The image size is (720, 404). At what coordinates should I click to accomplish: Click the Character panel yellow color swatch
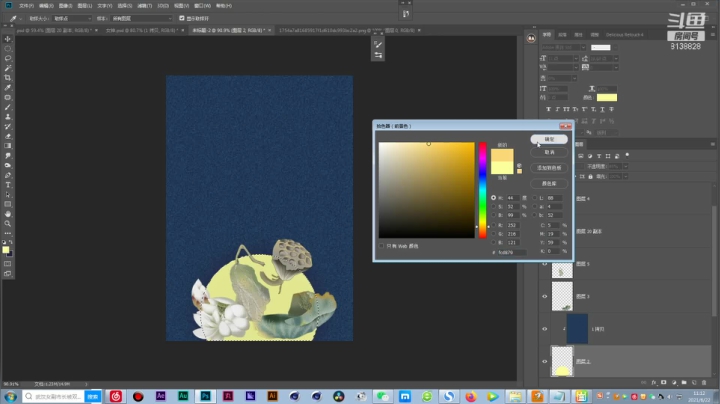click(607, 97)
